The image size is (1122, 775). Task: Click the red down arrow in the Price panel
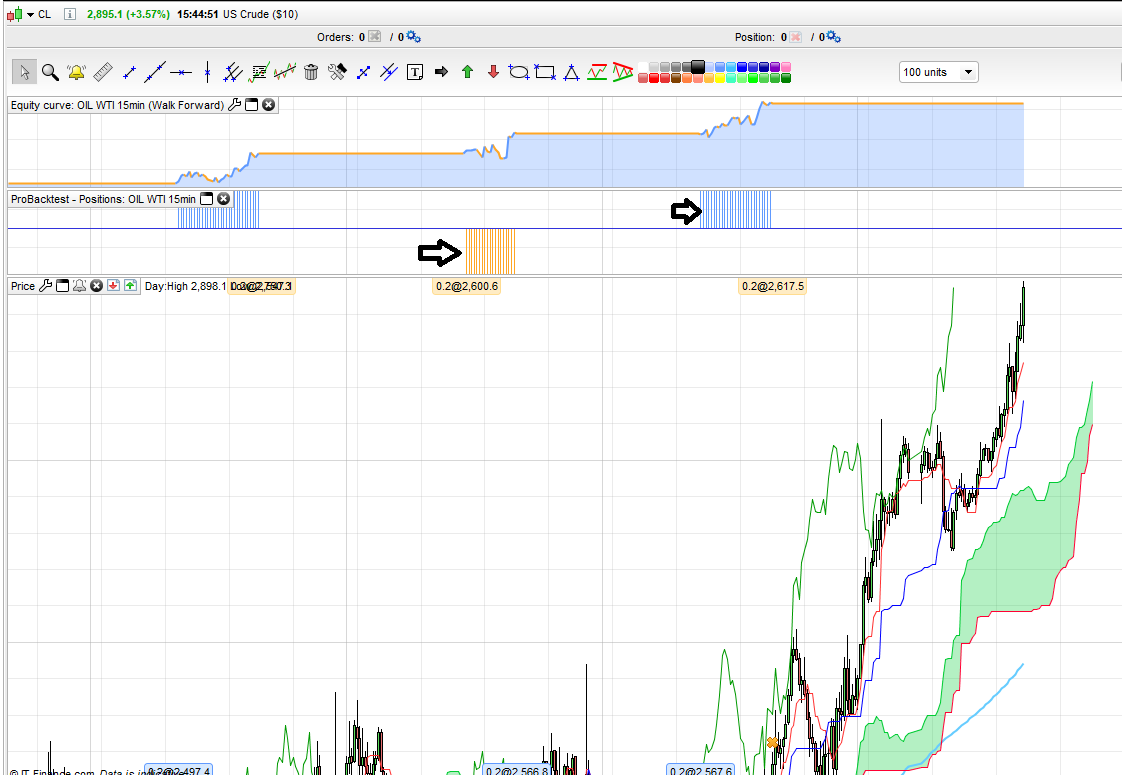point(113,286)
